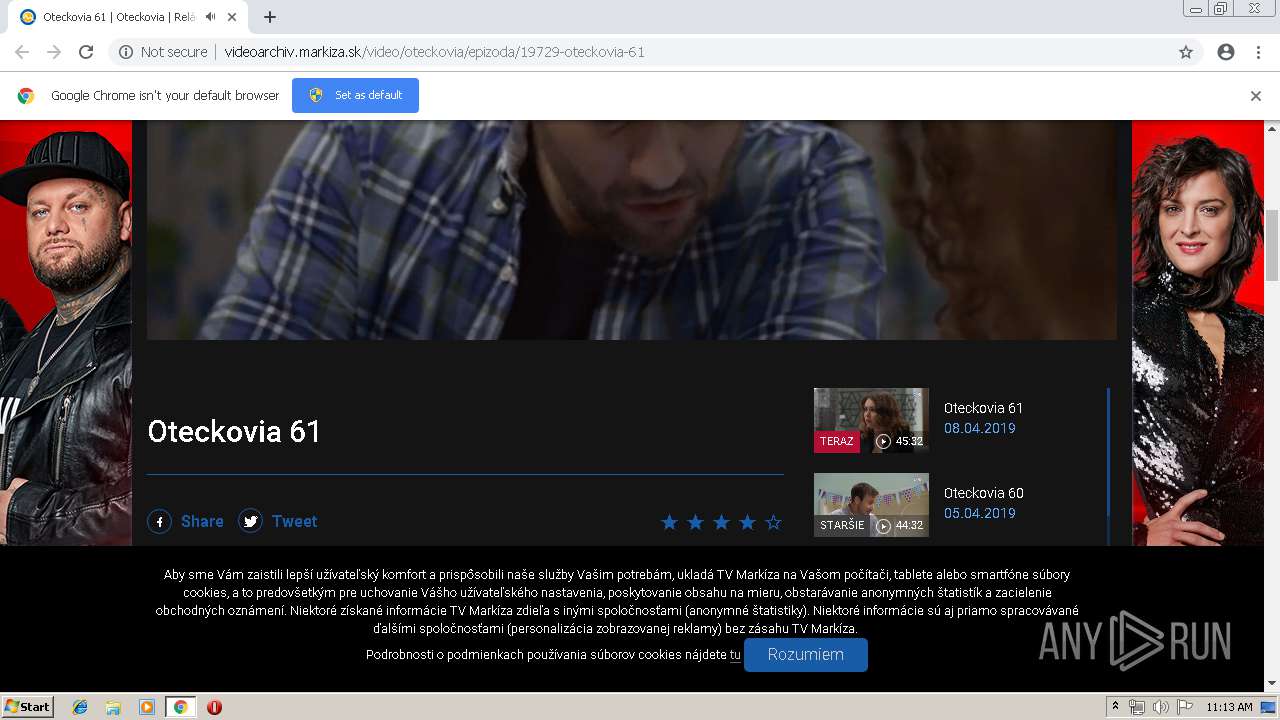Click page vertical scrollbar thumb
Screen dimensions: 1280x720
pyautogui.click(x=1272, y=245)
